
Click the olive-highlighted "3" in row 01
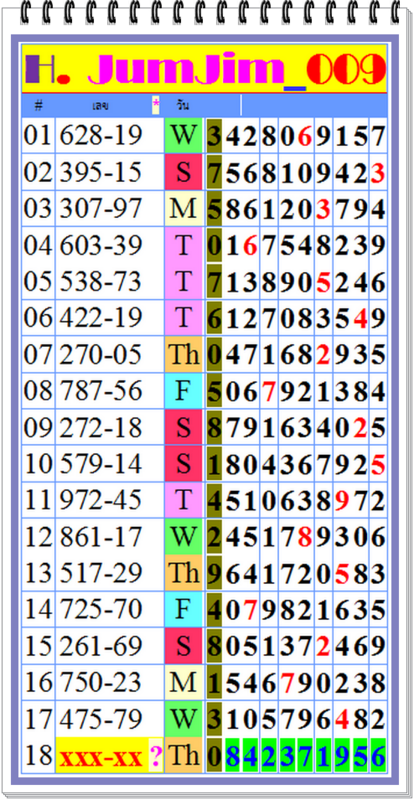coord(214,136)
